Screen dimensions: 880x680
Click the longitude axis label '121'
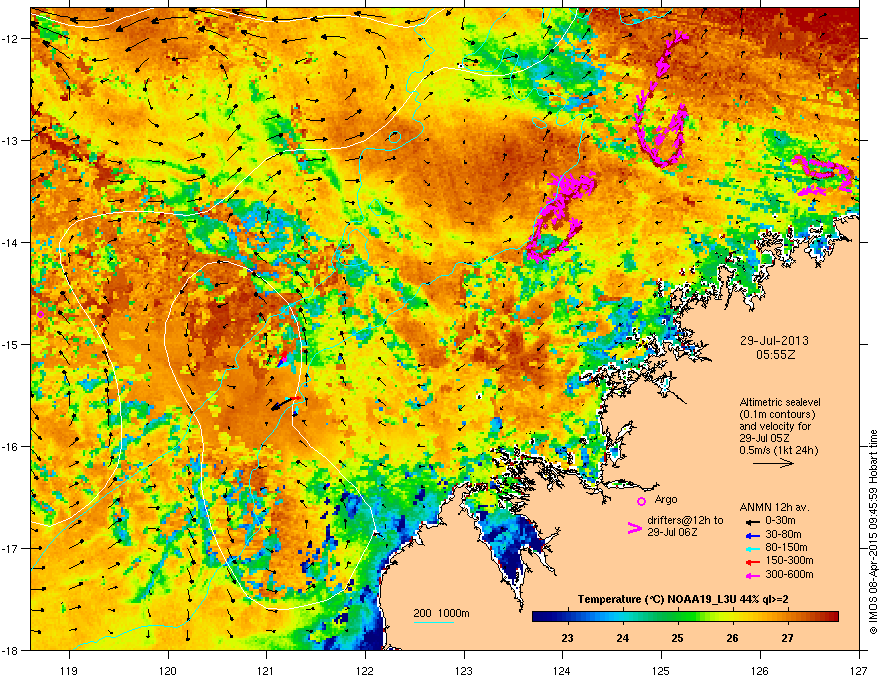tap(266, 670)
